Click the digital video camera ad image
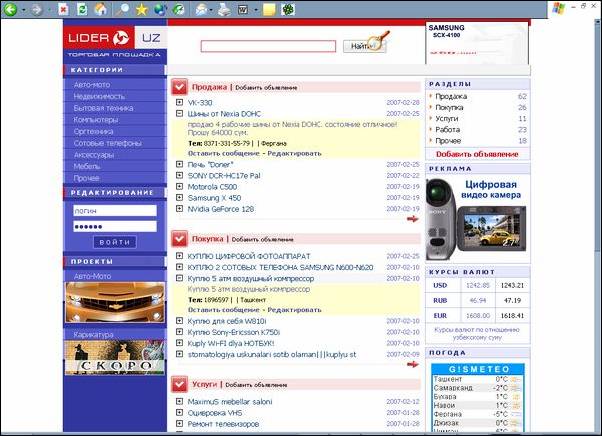Viewport: 602px width, 436px height. tap(476, 217)
